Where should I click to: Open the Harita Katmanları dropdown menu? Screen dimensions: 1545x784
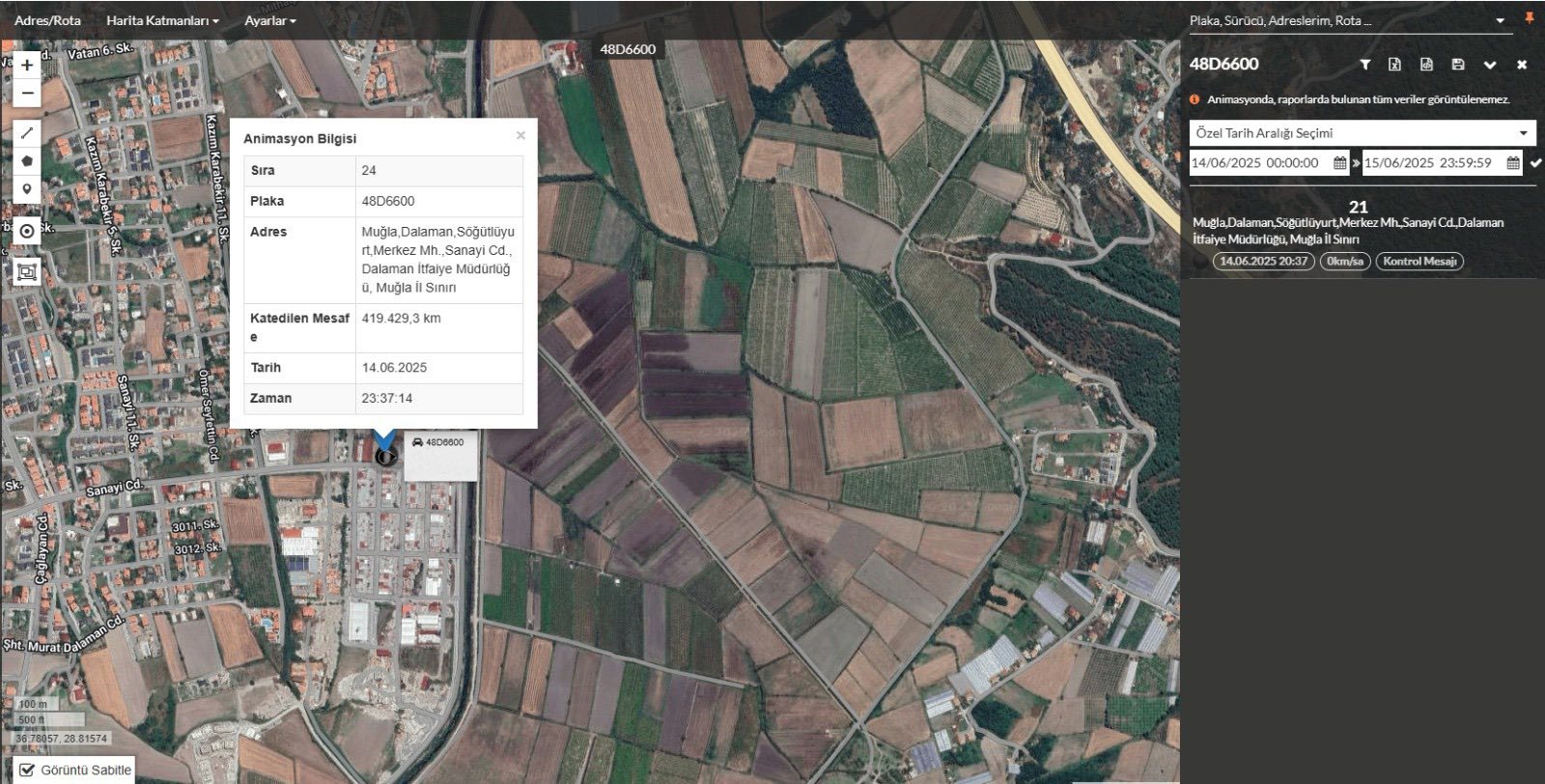tap(162, 20)
